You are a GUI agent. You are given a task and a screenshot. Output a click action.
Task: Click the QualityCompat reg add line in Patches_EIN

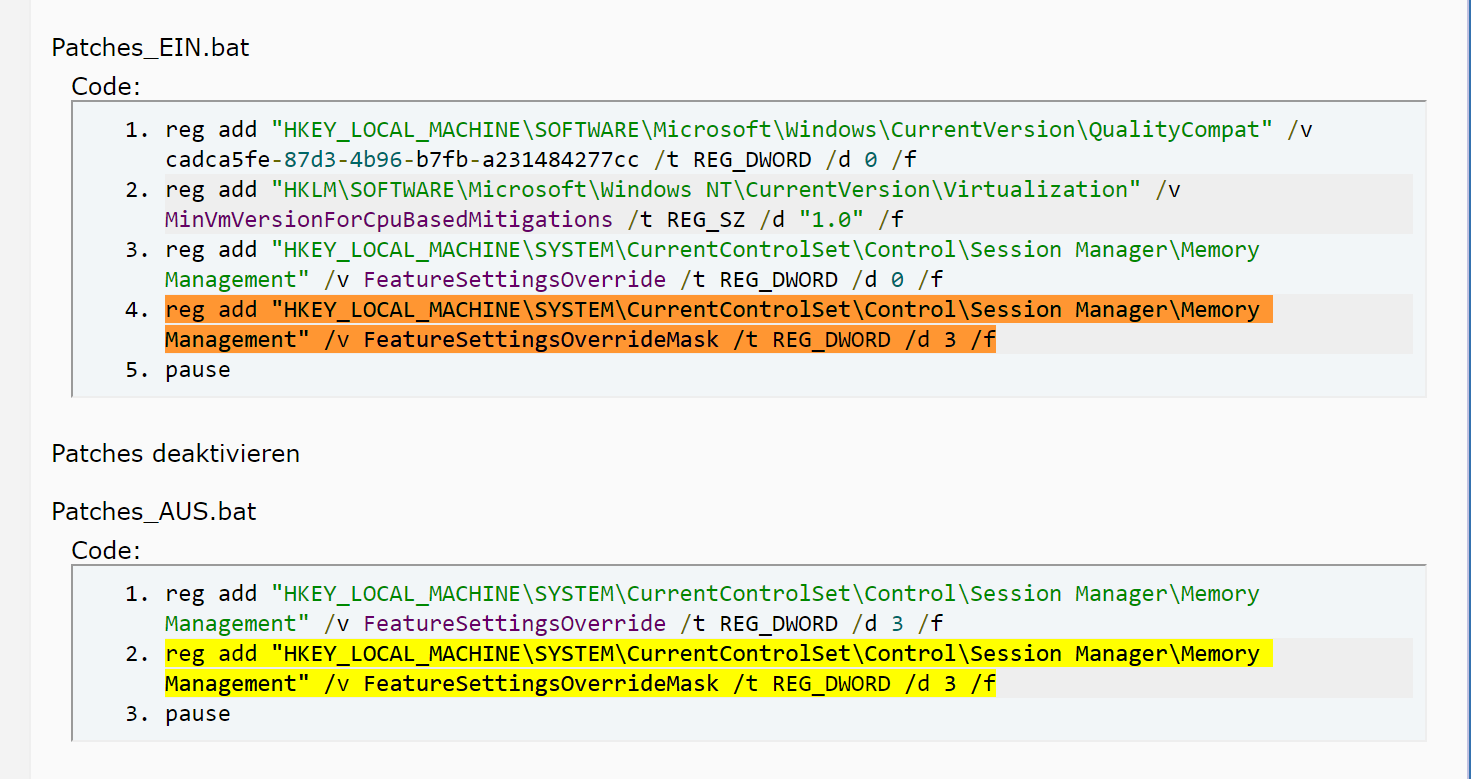pyautogui.click(x=738, y=129)
